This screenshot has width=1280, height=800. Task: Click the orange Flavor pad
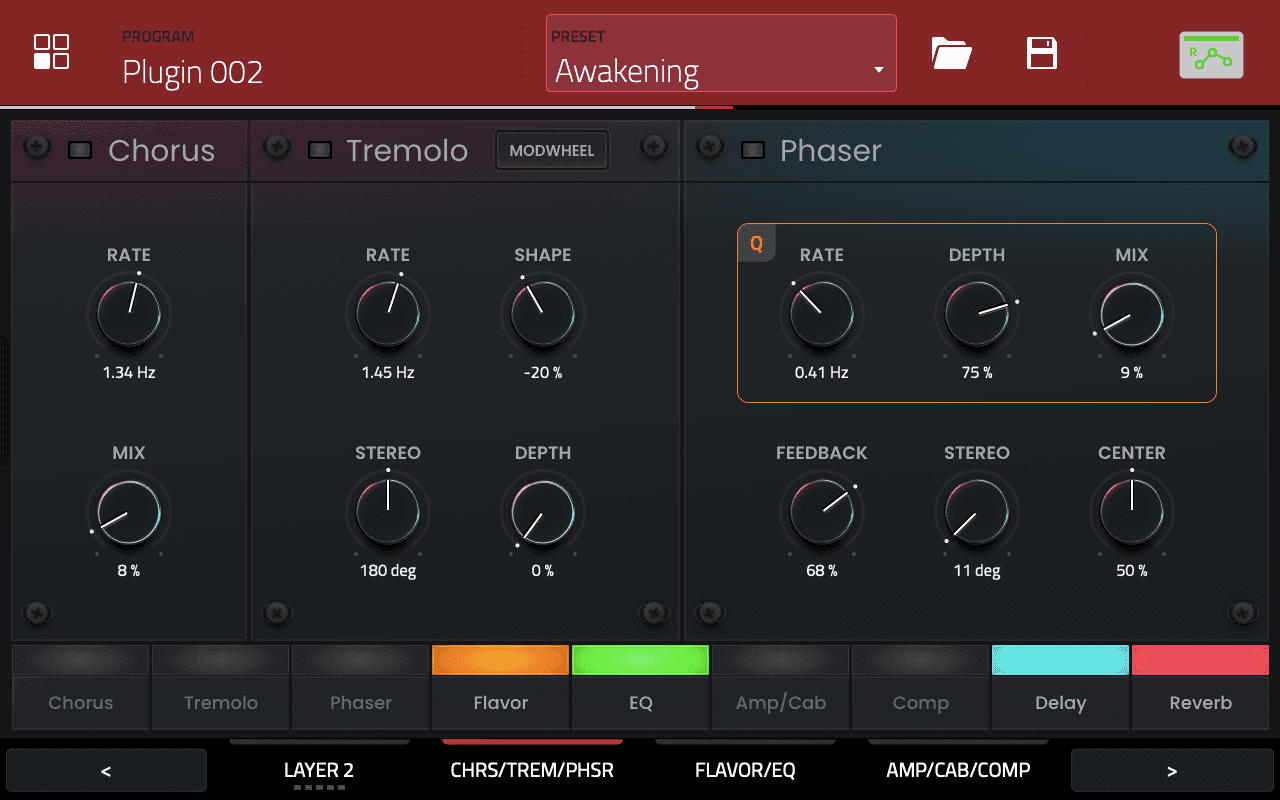point(500,661)
